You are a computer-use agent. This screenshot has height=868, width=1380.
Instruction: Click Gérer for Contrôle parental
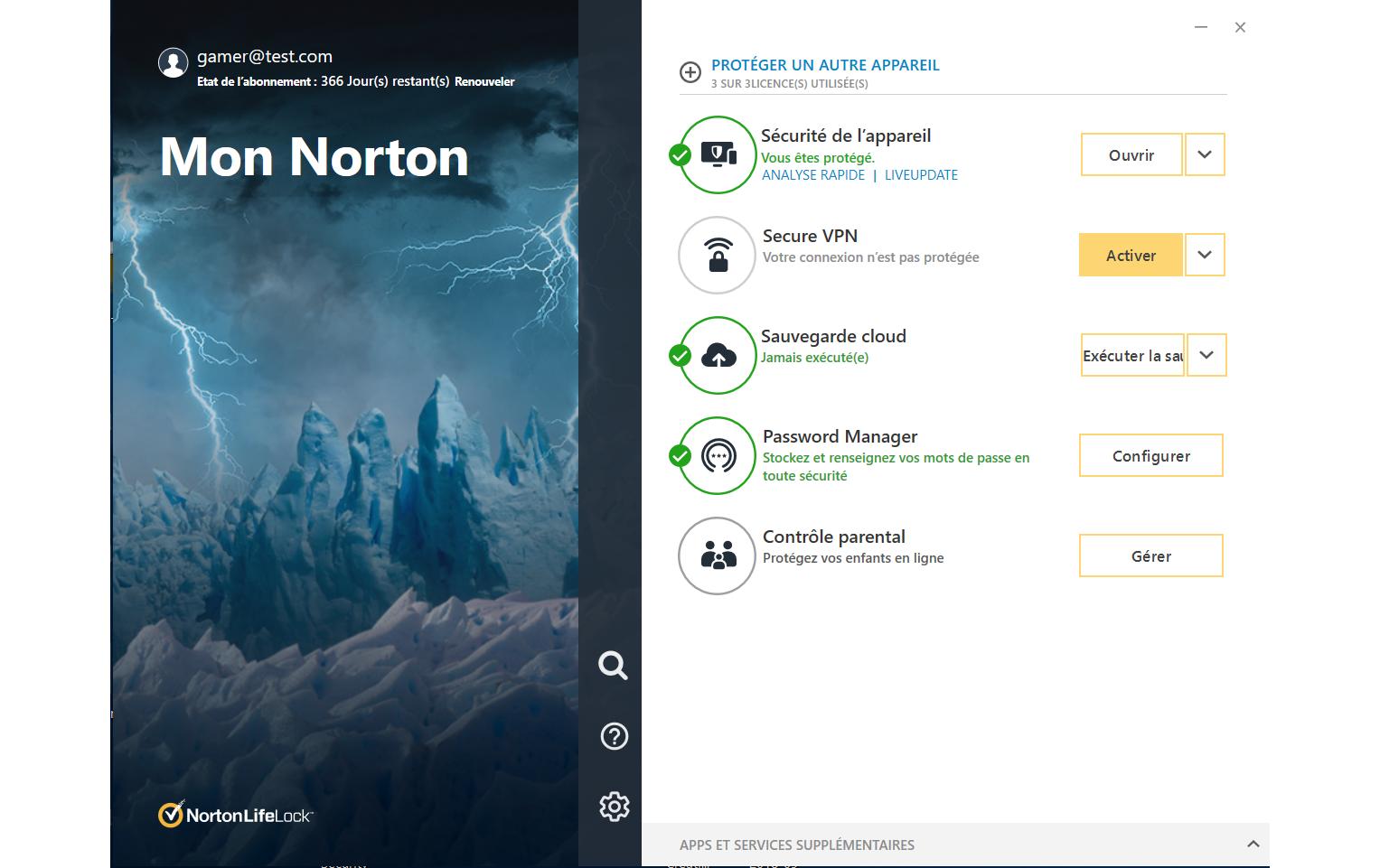click(x=1150, y=555)
